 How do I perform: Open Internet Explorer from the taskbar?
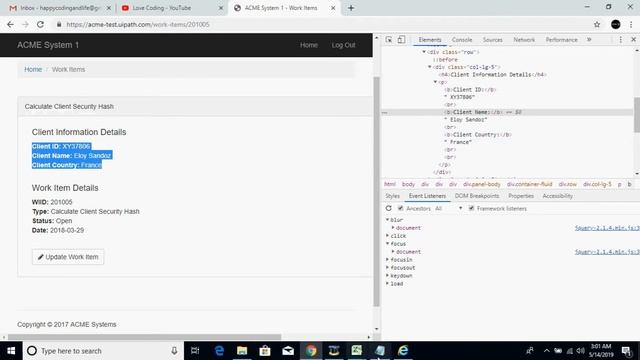403,351
